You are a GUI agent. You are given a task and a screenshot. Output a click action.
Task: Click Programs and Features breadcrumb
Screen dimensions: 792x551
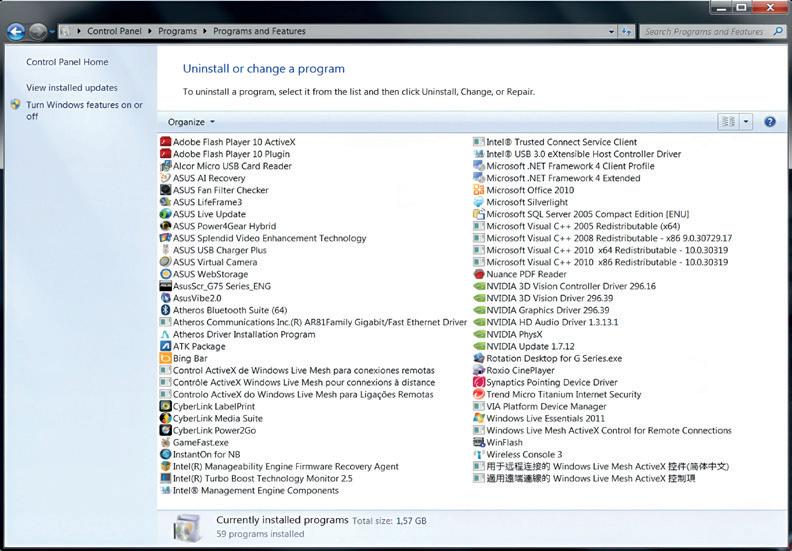(259, 31)
